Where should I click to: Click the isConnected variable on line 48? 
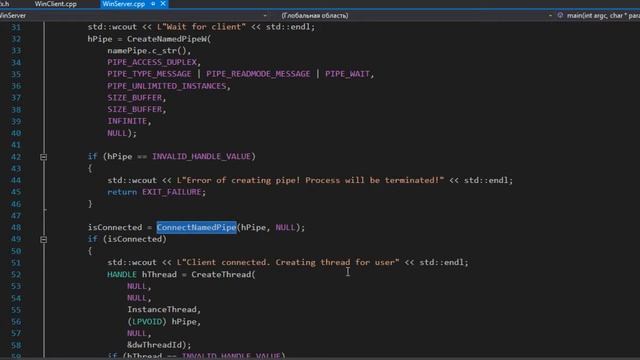point(115,228)
